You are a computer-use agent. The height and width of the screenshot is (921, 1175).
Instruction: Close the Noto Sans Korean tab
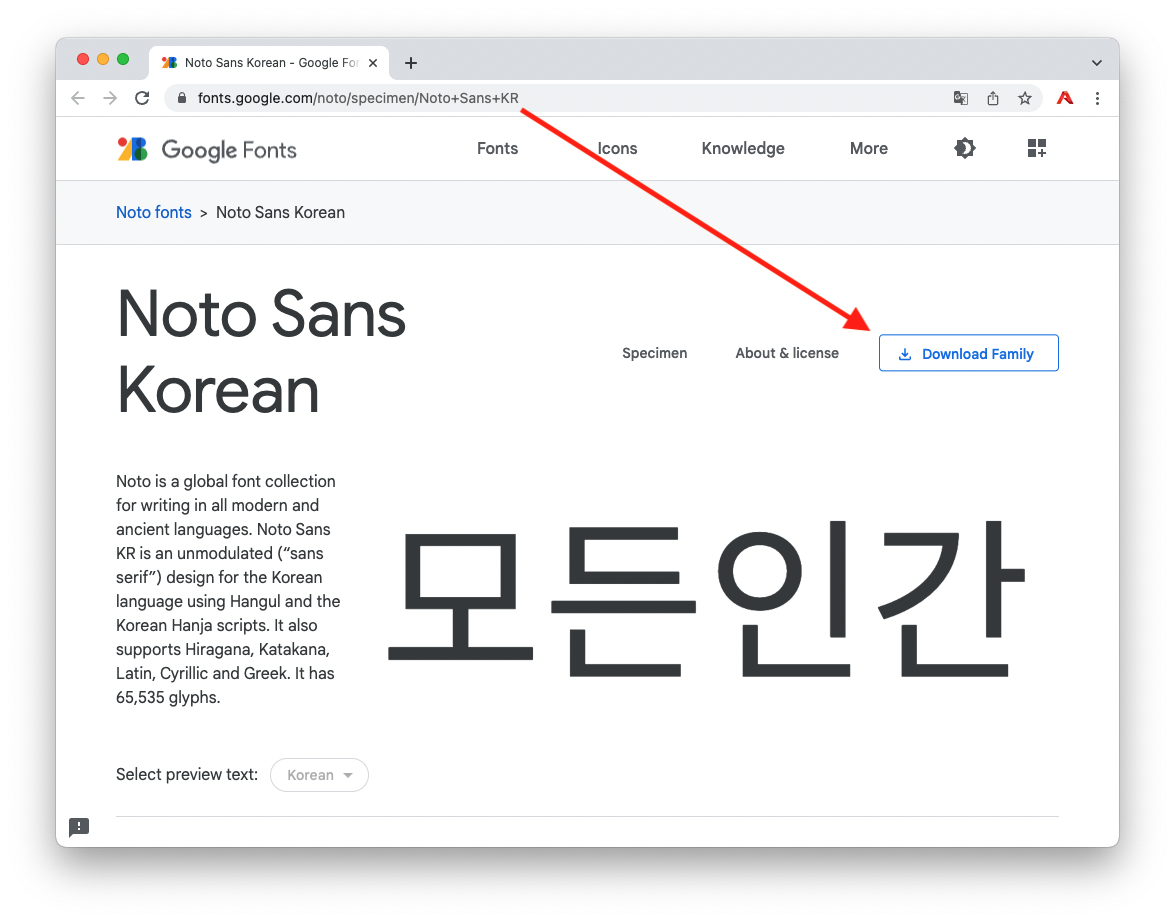point(372,63)
